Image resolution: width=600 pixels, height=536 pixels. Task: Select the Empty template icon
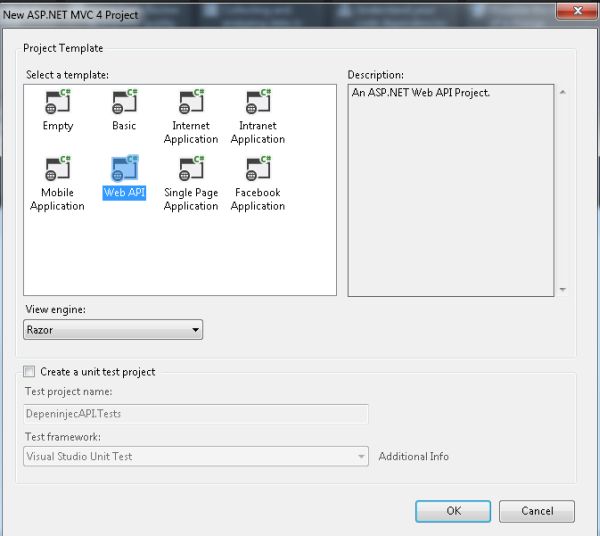tap(58, 102)
